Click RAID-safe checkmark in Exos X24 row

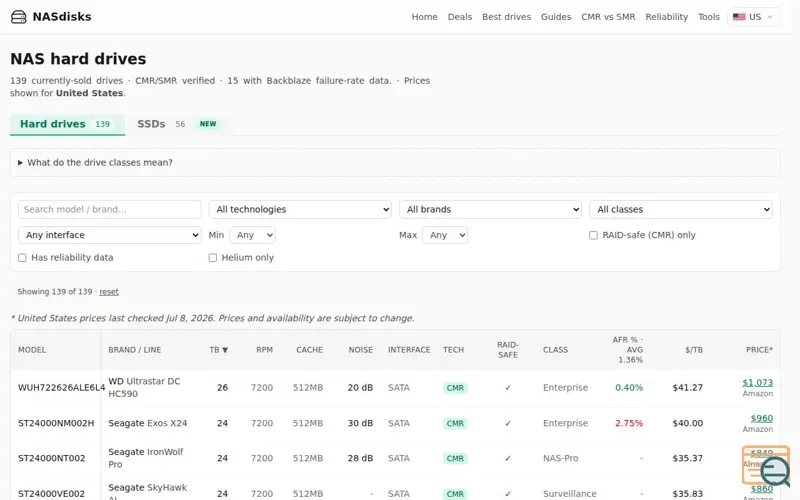coord(508,423)
